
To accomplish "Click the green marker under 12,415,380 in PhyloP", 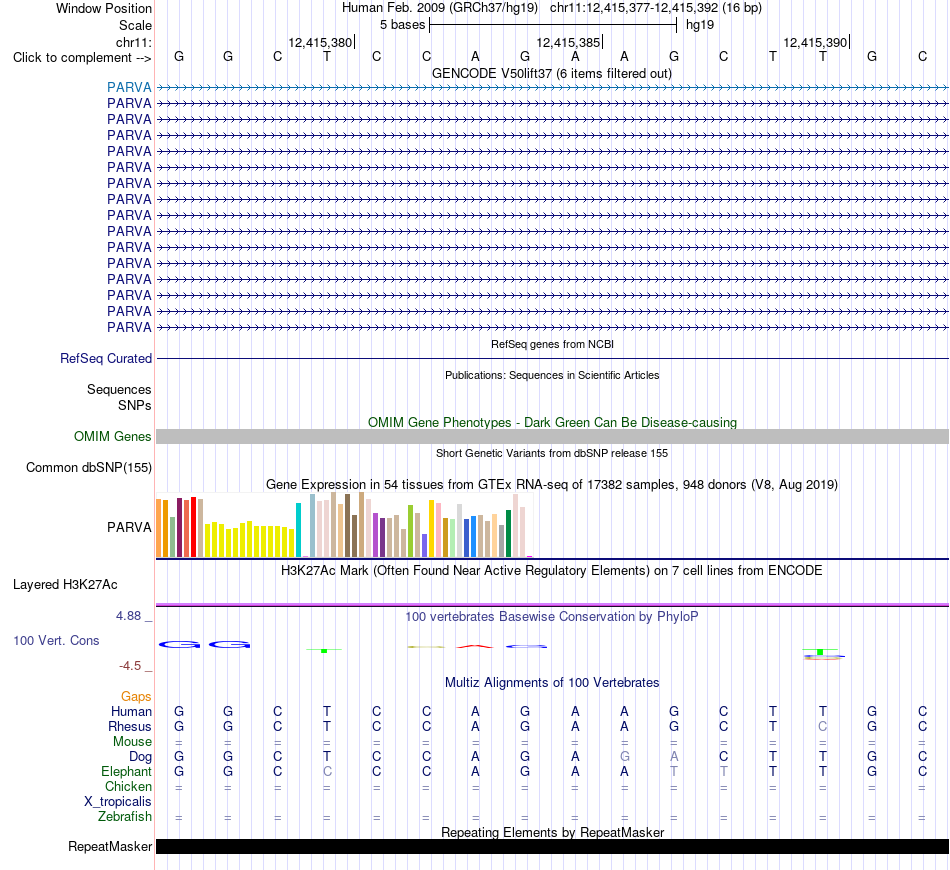I will pyautogui.click(x=324, y=650).
